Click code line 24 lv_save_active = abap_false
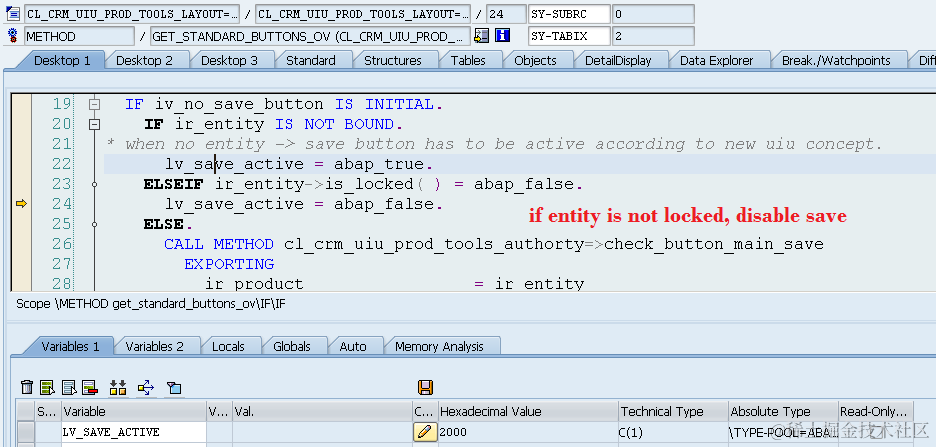936x447 pixels. point(304,204)
